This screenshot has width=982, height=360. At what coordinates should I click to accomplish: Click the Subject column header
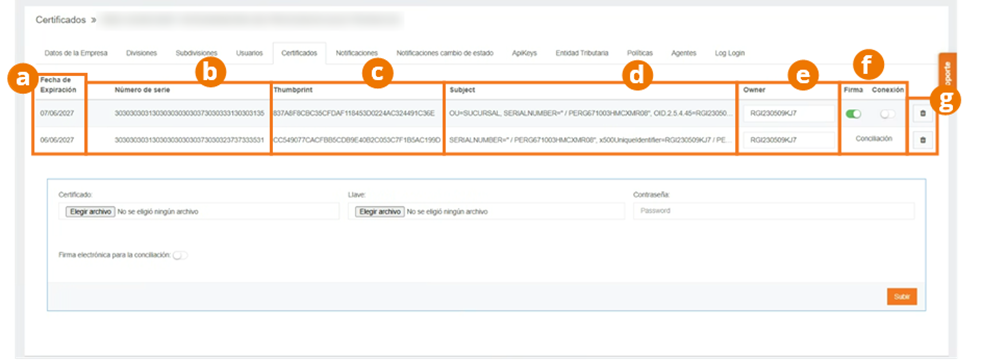point(462,90)
